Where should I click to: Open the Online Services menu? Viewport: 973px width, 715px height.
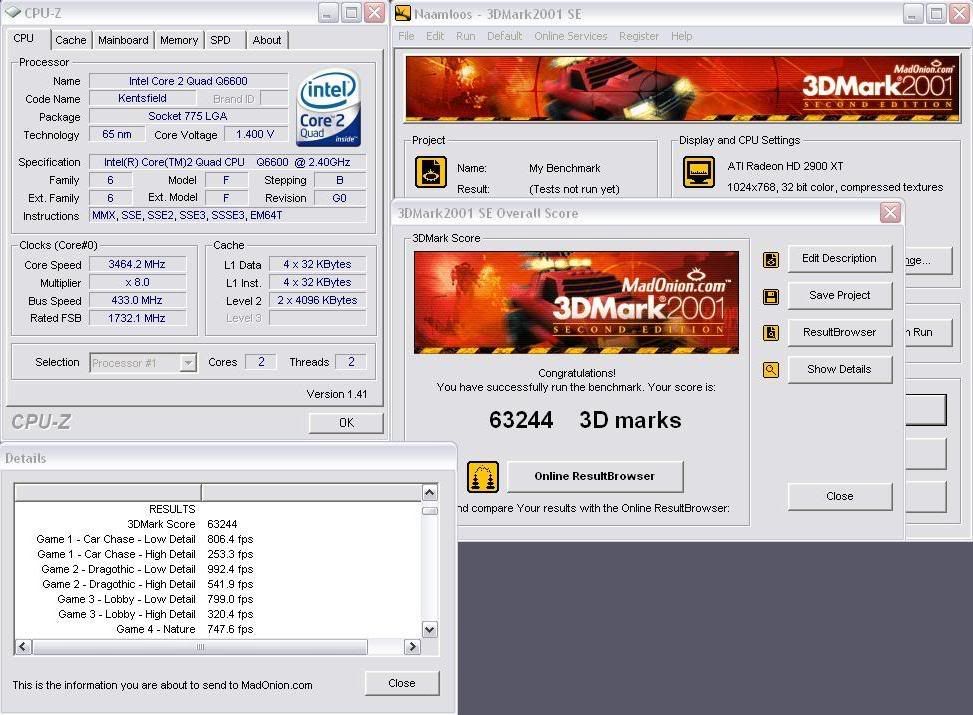click(570, 36)
